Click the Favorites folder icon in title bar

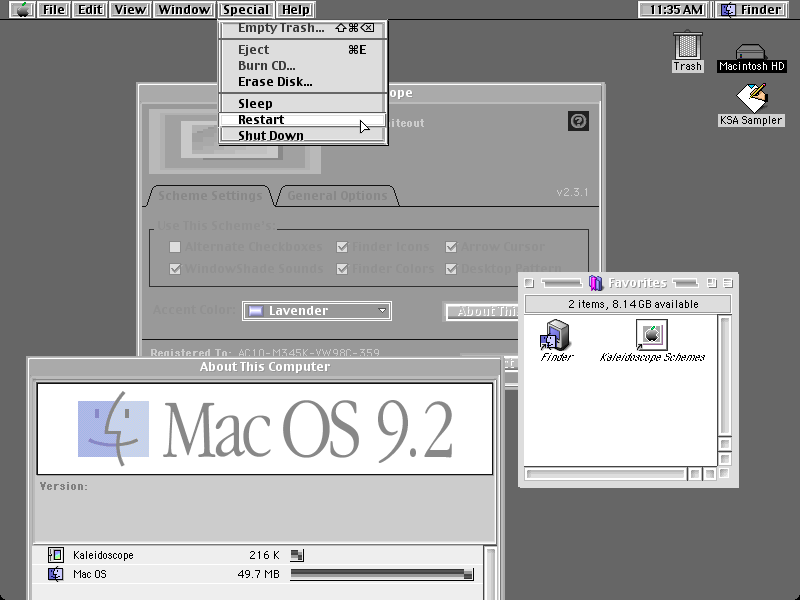click(595, 283)
